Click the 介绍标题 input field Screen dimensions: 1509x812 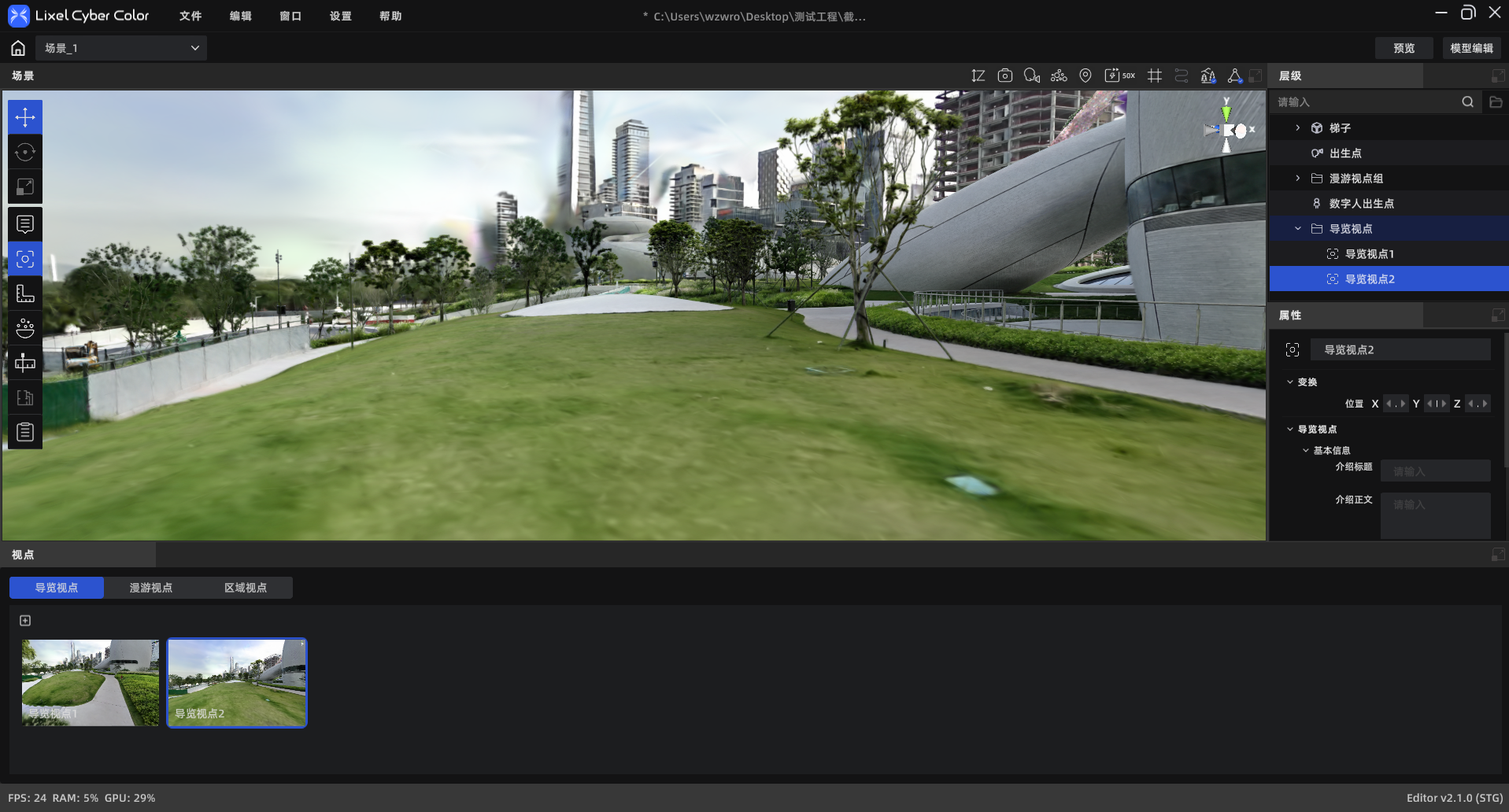coord(1435,471)
